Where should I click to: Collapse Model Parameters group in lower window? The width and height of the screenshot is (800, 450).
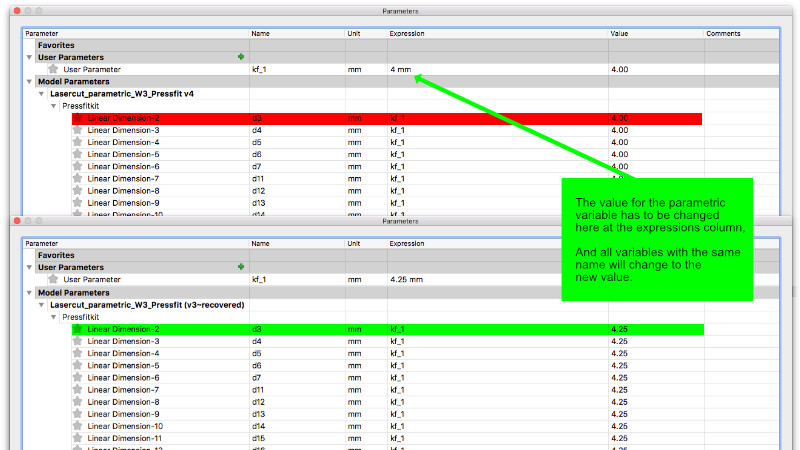(29, 293)
